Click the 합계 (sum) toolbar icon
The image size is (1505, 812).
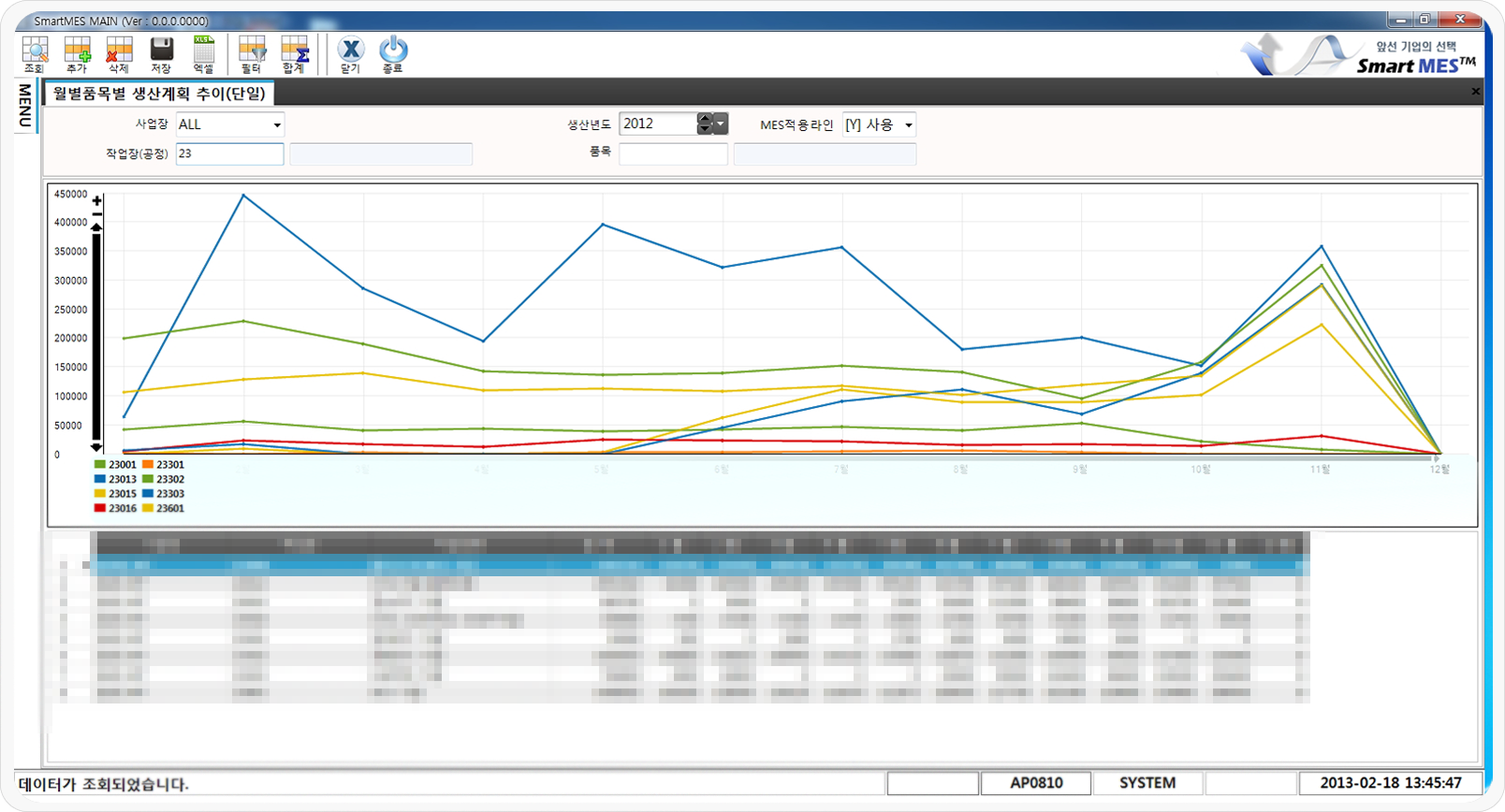(x=294, y=53)
